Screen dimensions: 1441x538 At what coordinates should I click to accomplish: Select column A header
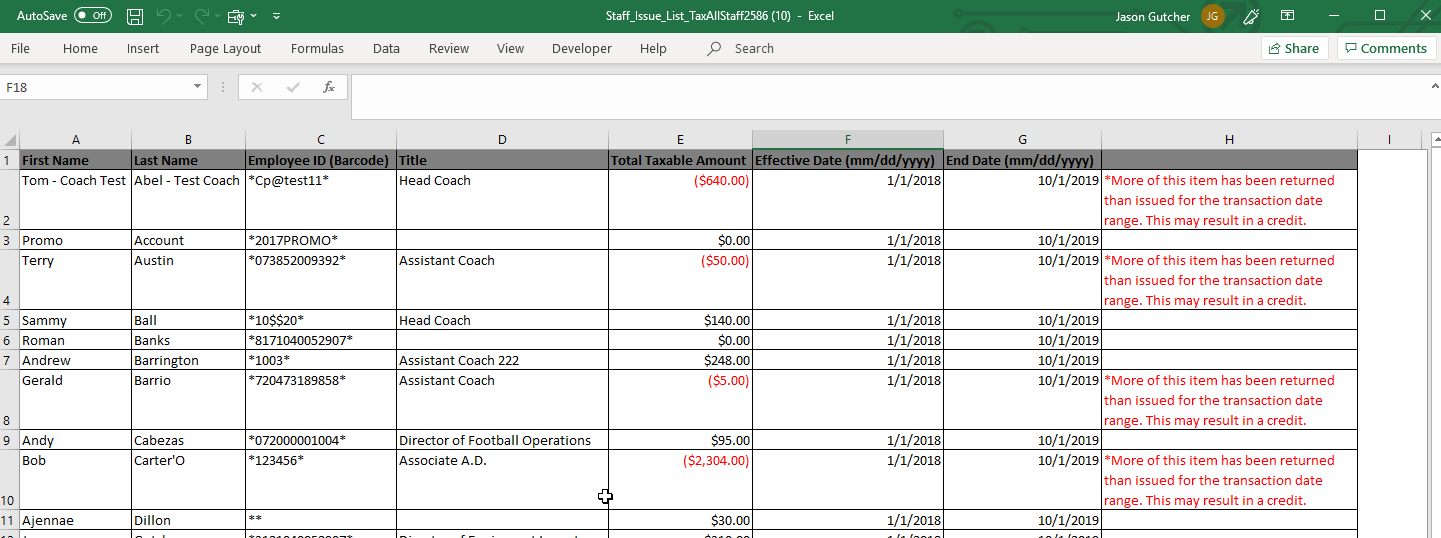(x=76, y=140)
